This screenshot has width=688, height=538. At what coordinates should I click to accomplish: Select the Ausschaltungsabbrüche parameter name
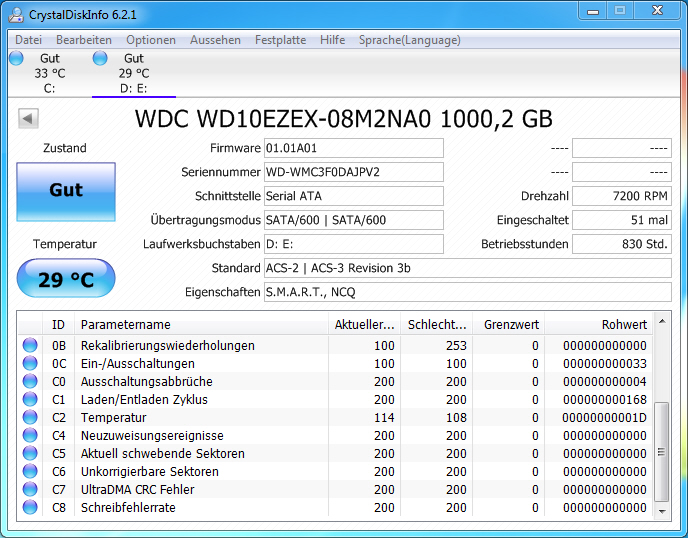(147, 382)
